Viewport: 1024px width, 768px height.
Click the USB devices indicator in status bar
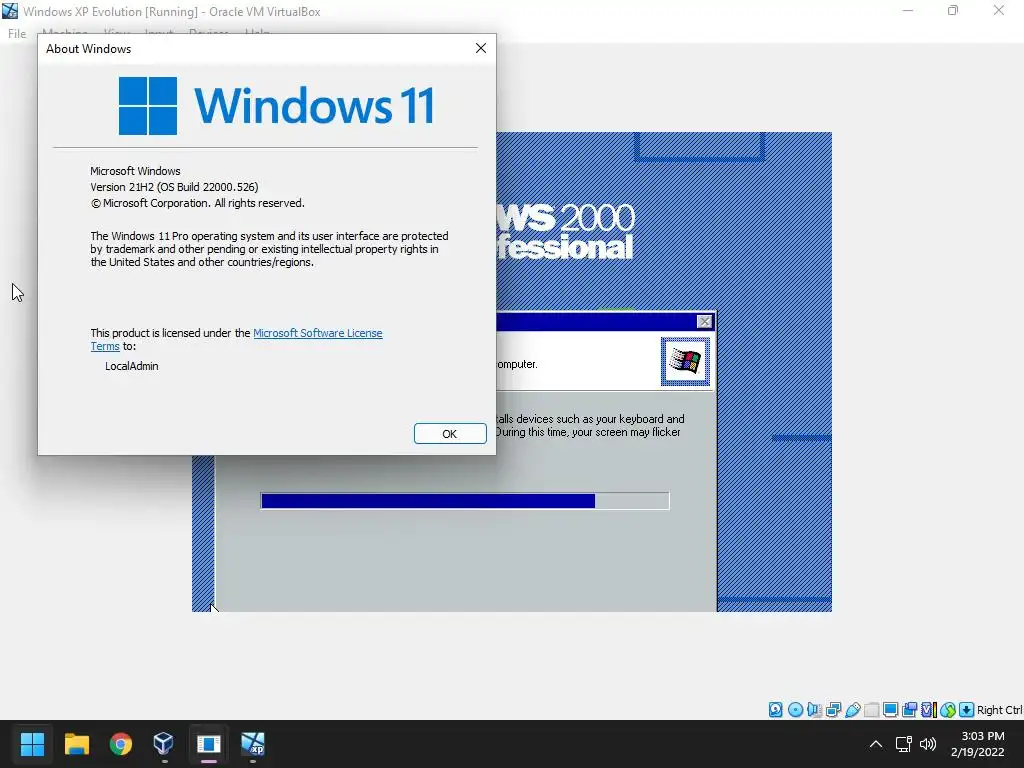[853, 709]
